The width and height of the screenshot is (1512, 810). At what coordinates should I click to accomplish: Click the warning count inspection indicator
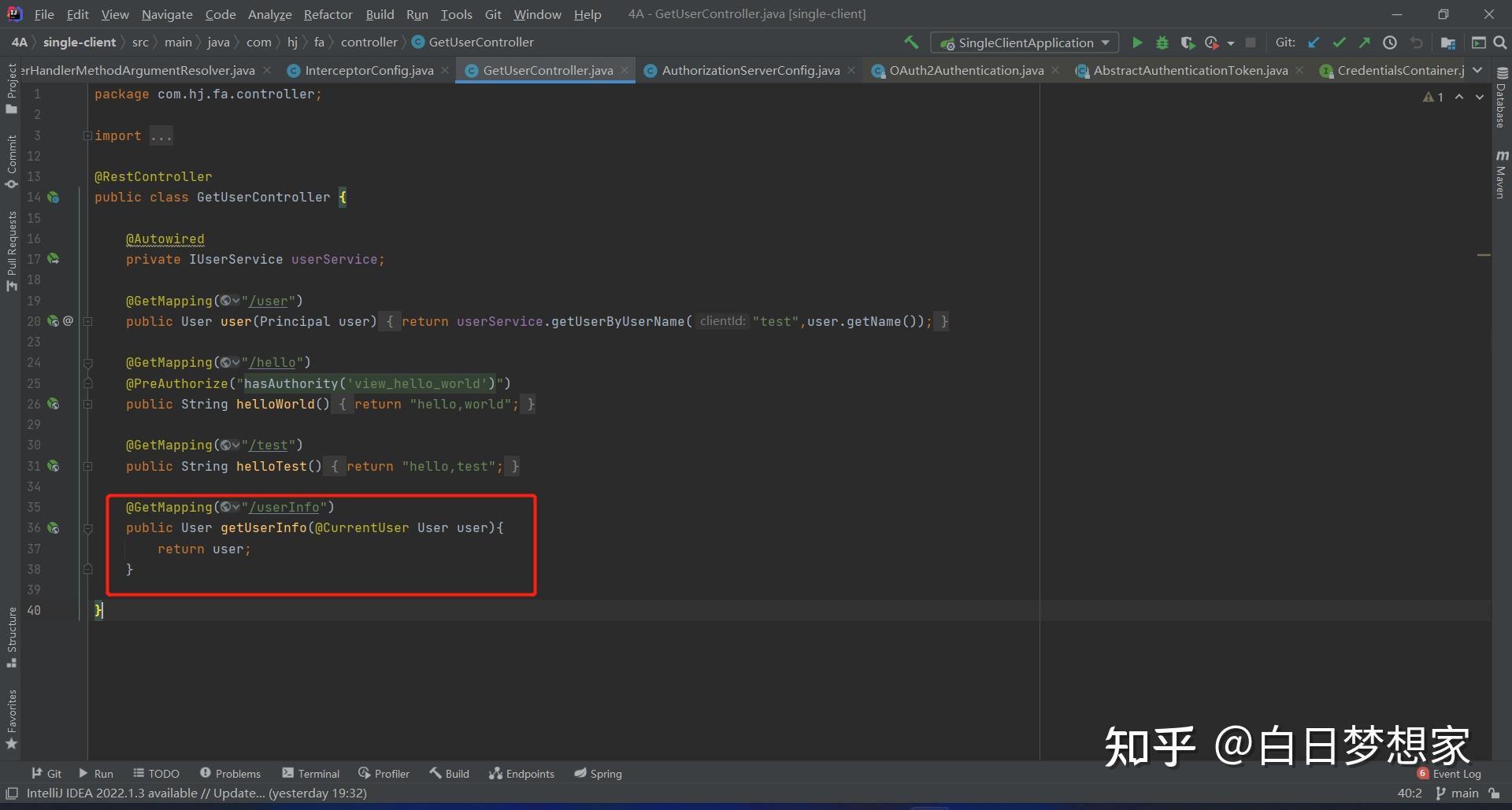pos(1433,97)
